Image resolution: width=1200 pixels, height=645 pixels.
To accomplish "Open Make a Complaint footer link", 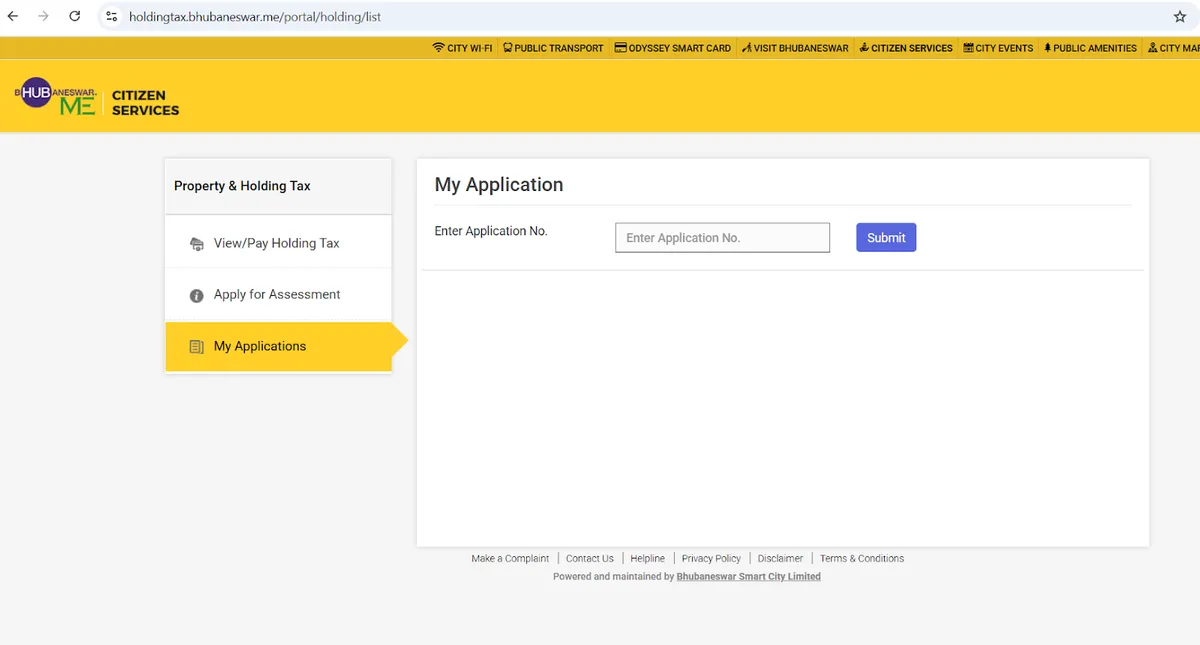I will [x=510, y=559].
